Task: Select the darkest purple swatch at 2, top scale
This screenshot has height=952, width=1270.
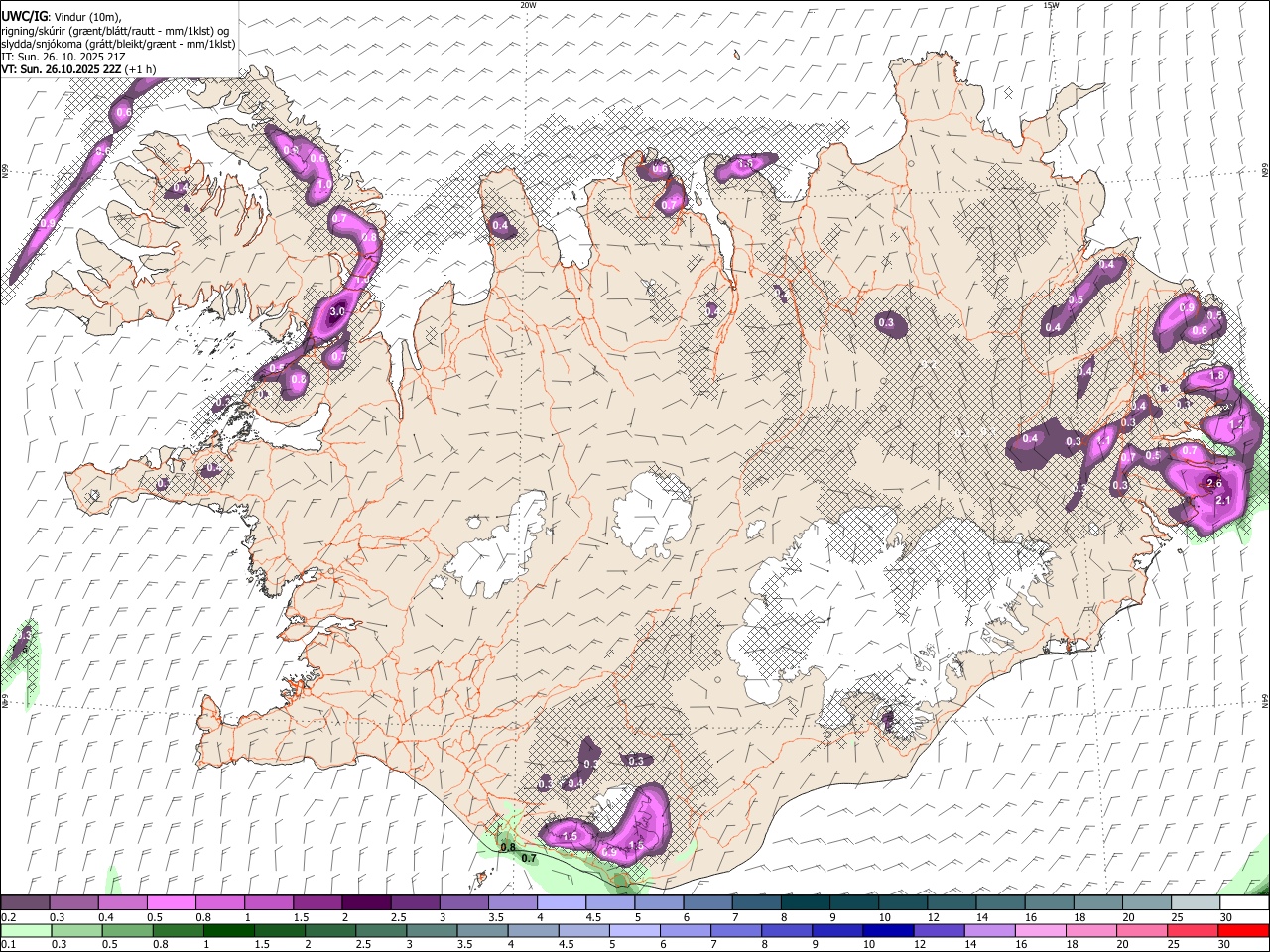Action: 366,903
